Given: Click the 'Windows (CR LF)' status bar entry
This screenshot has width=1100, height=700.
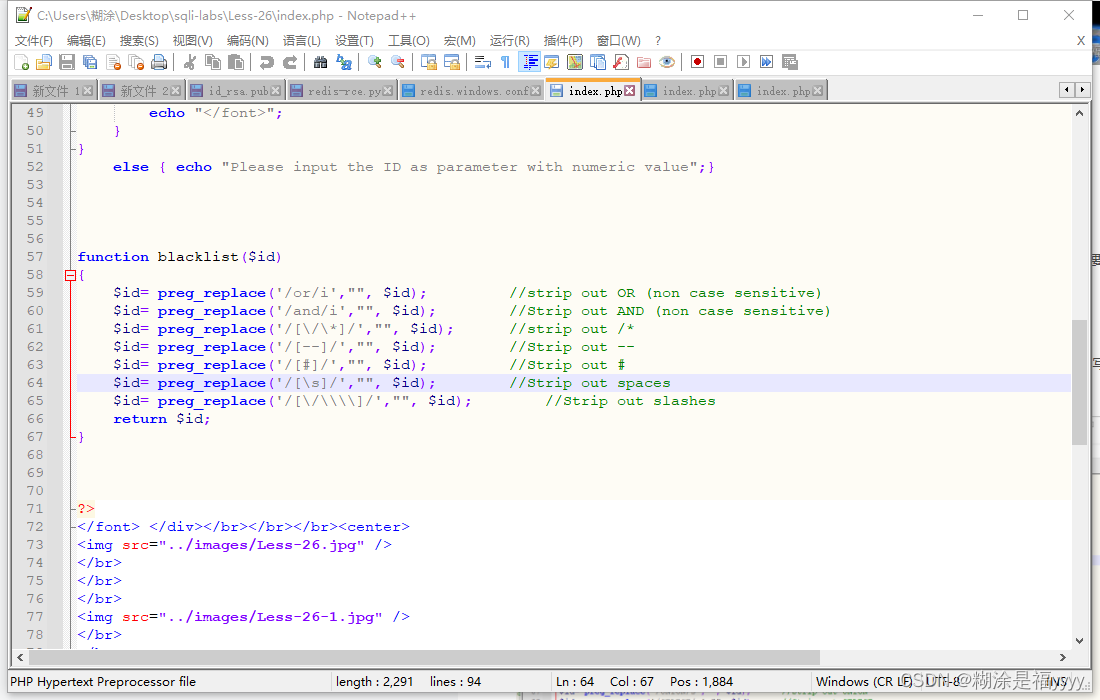Looking at the screenshot, I should coord(864,682).
